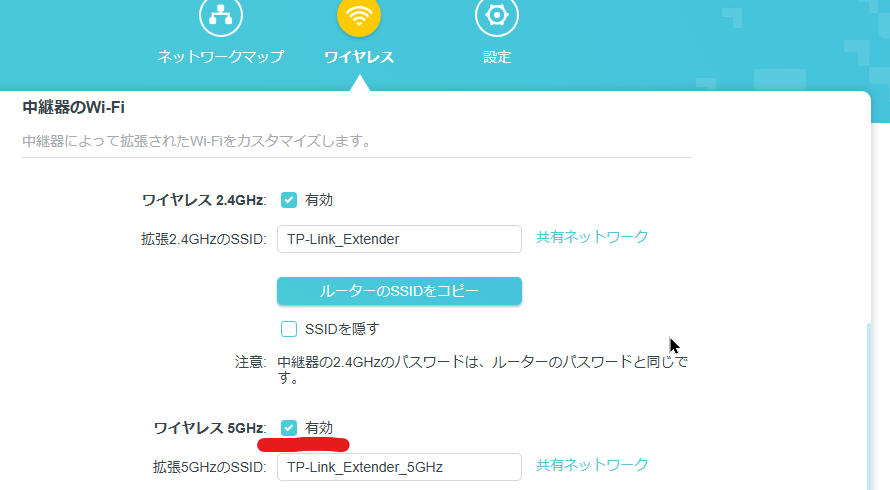Click the 注意 label
The width and height of the screenshot is (890, 490).
250,362
